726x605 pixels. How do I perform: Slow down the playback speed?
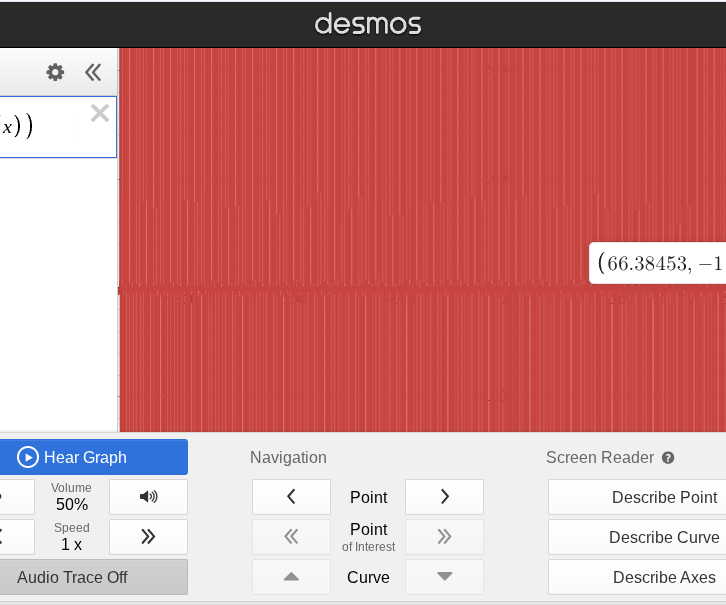coord(16,537)
